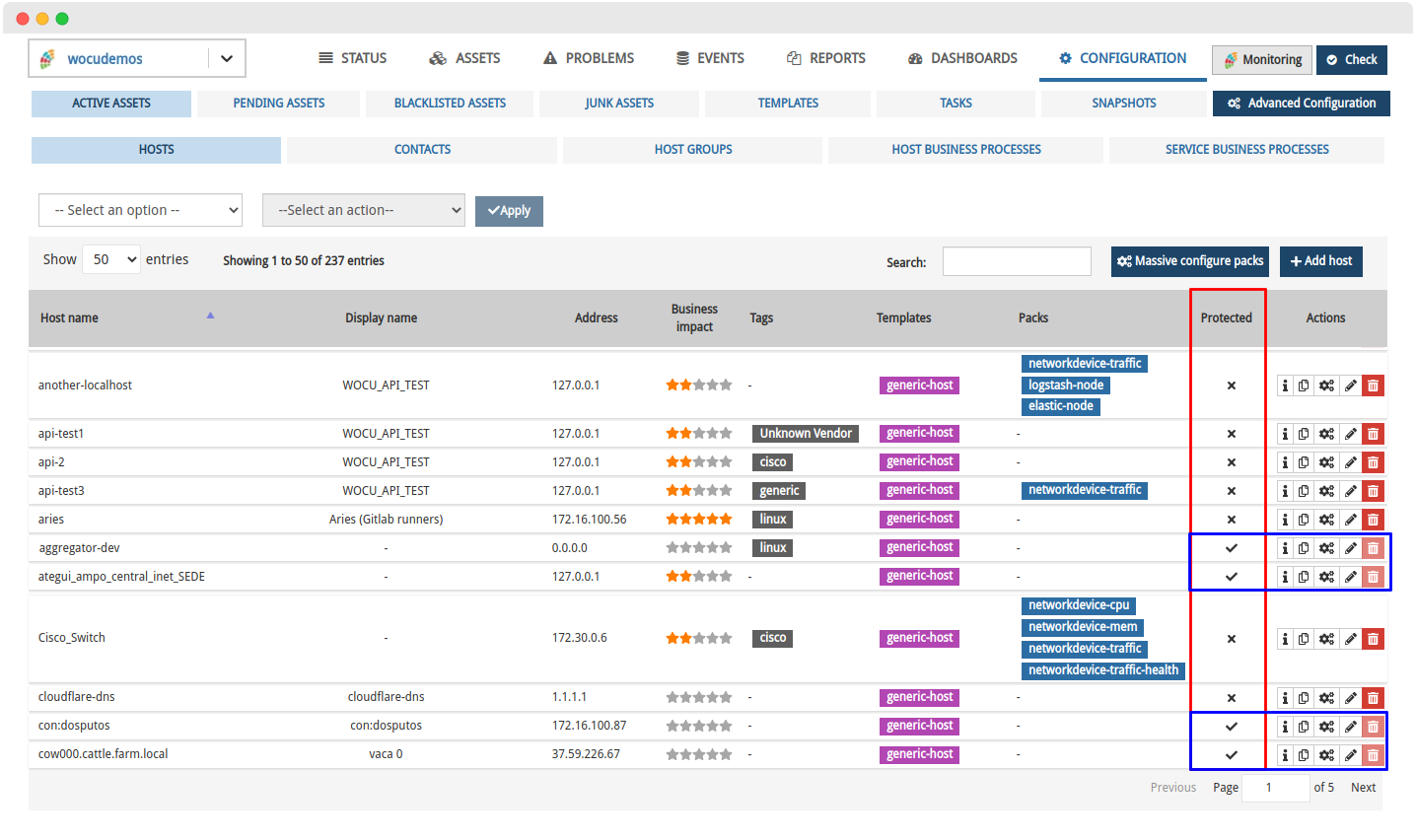The width and height of the screenshot is (1416, 840).
Task: Configure packs for cow000.cattle.farm.local host
Action: (1327, 755)
